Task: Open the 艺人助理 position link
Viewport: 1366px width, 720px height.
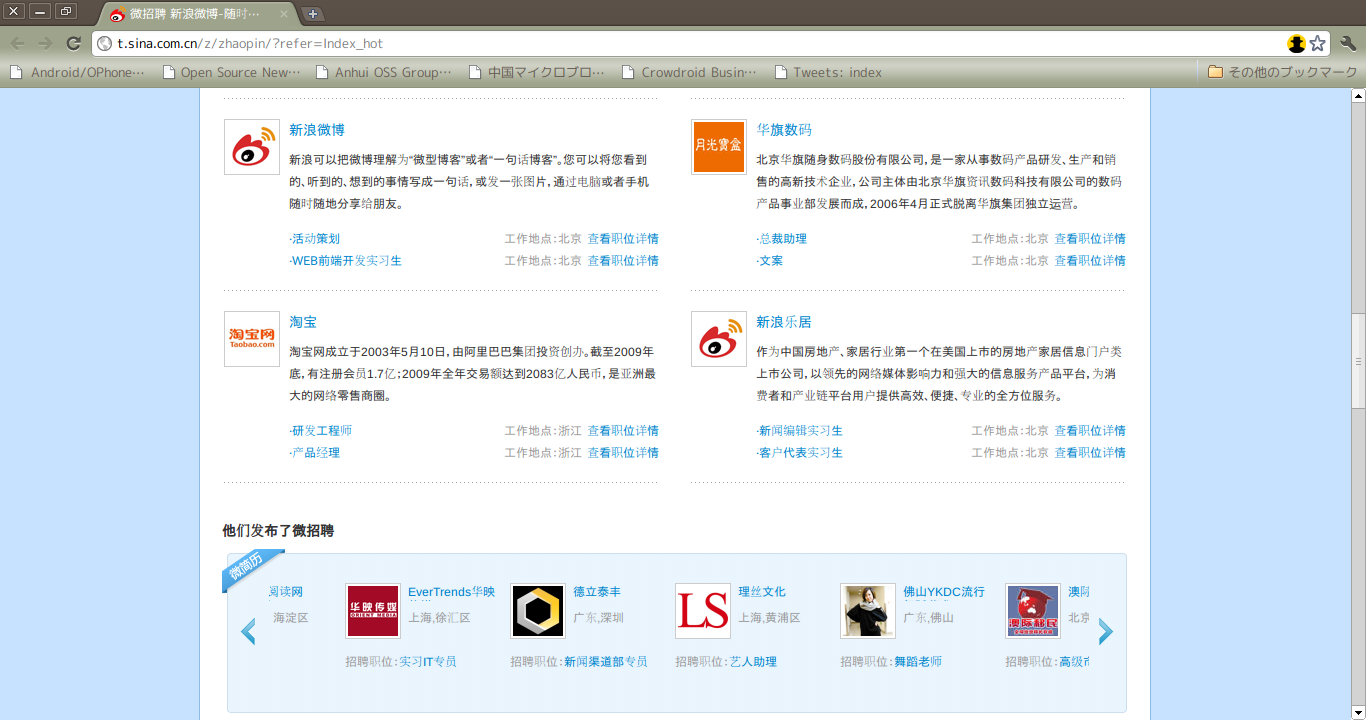Action: [x=753, y=662]
